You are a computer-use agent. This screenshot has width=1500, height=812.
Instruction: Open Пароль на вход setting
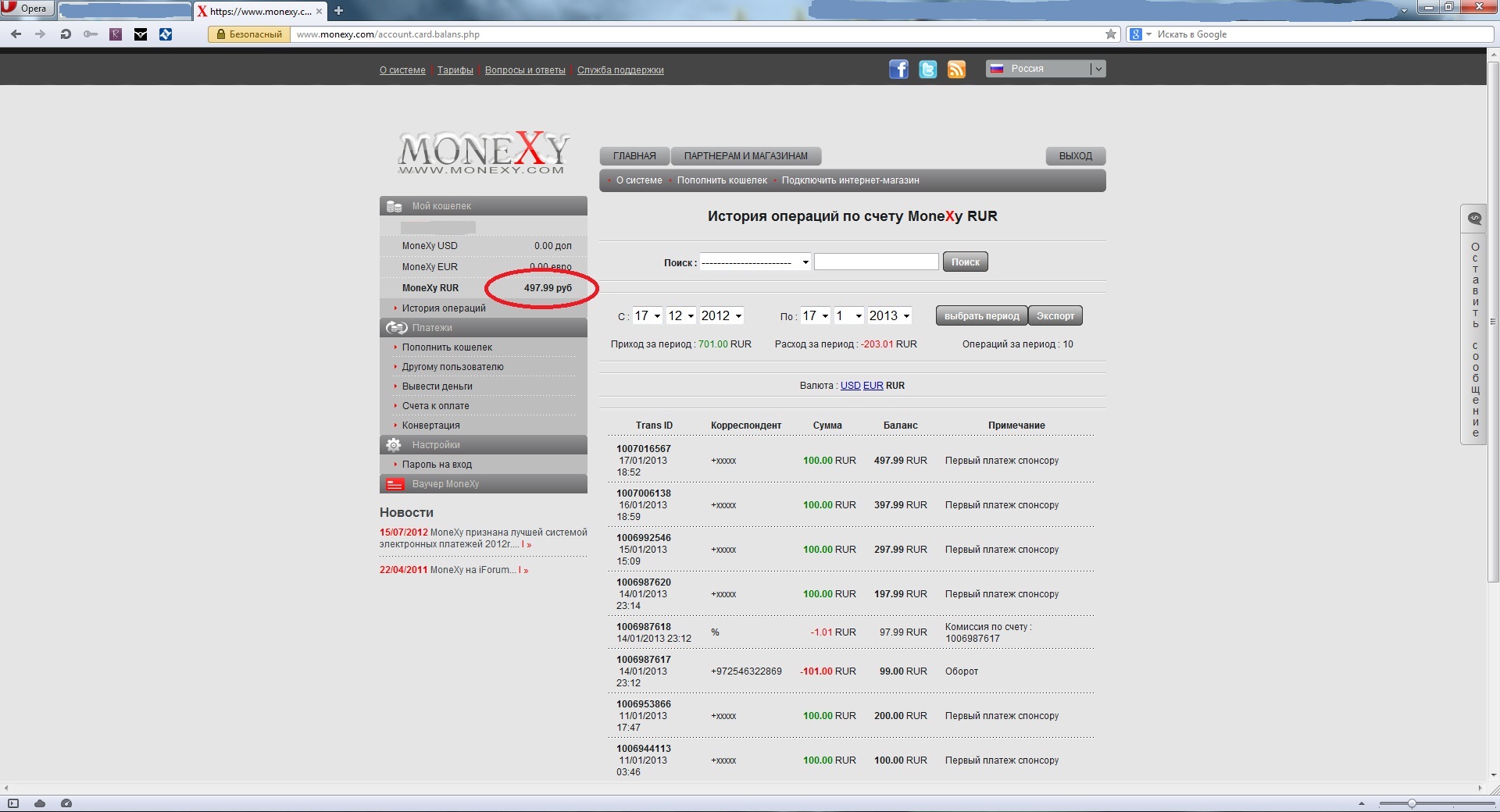(437, 465)
